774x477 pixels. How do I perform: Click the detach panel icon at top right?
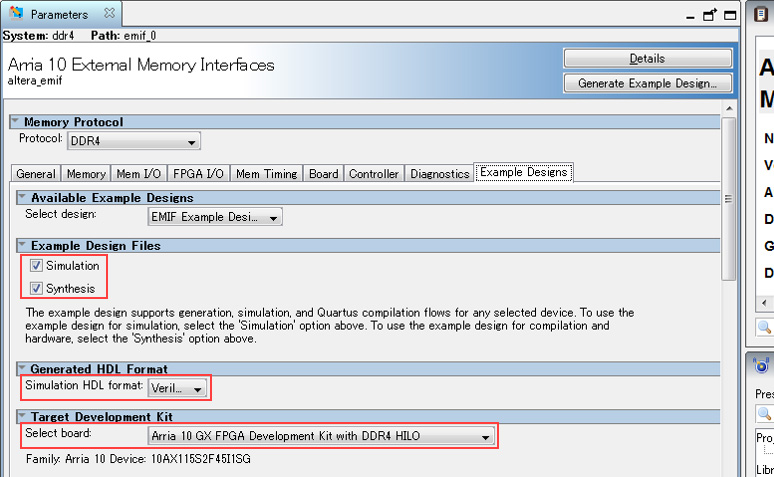click(710, 15)
